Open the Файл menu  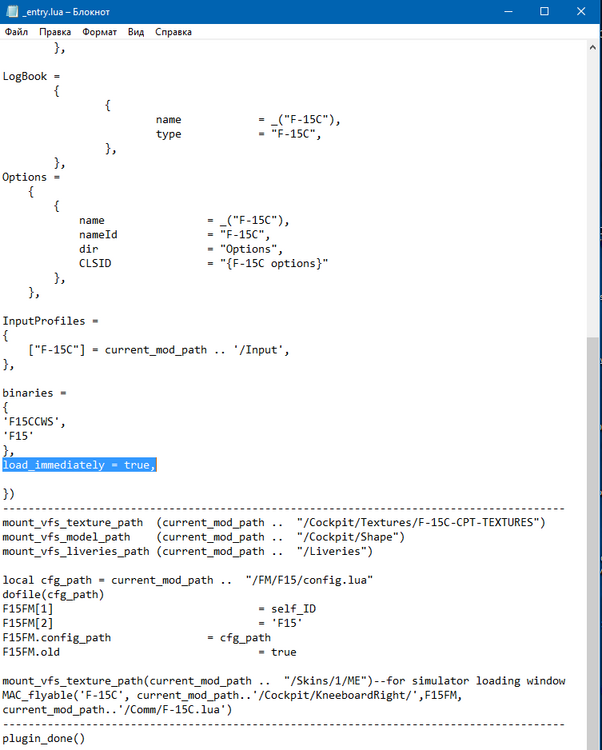(16, 32)
